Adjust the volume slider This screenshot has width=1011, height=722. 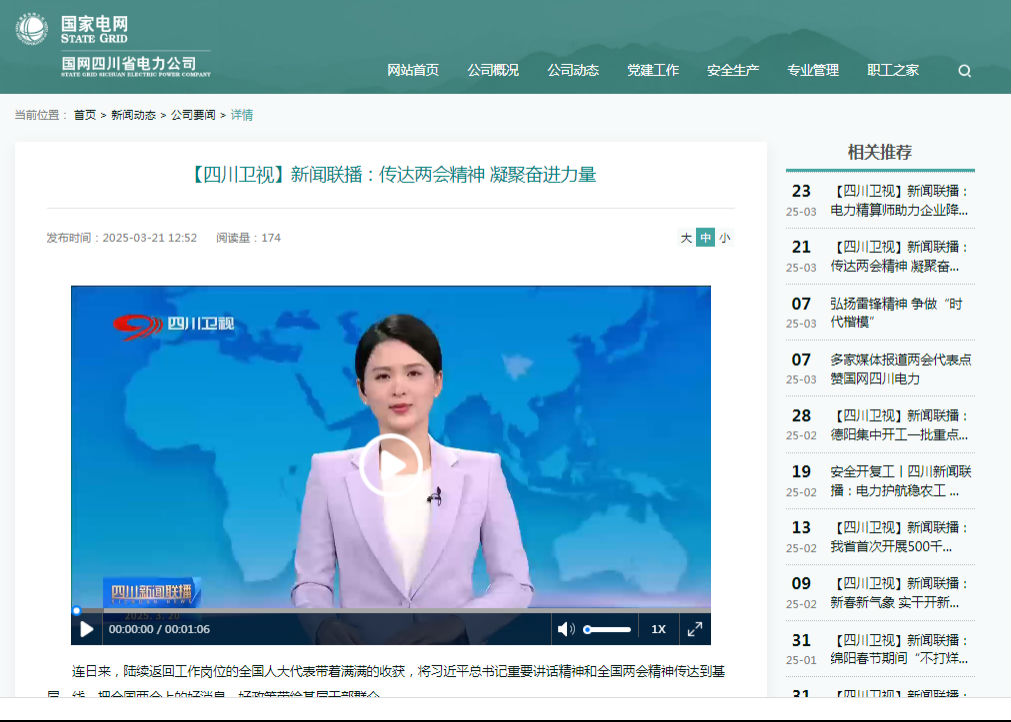[607, 629]
